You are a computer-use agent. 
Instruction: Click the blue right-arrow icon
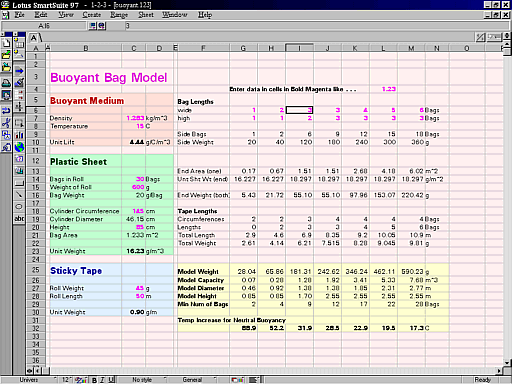[19, 71]
